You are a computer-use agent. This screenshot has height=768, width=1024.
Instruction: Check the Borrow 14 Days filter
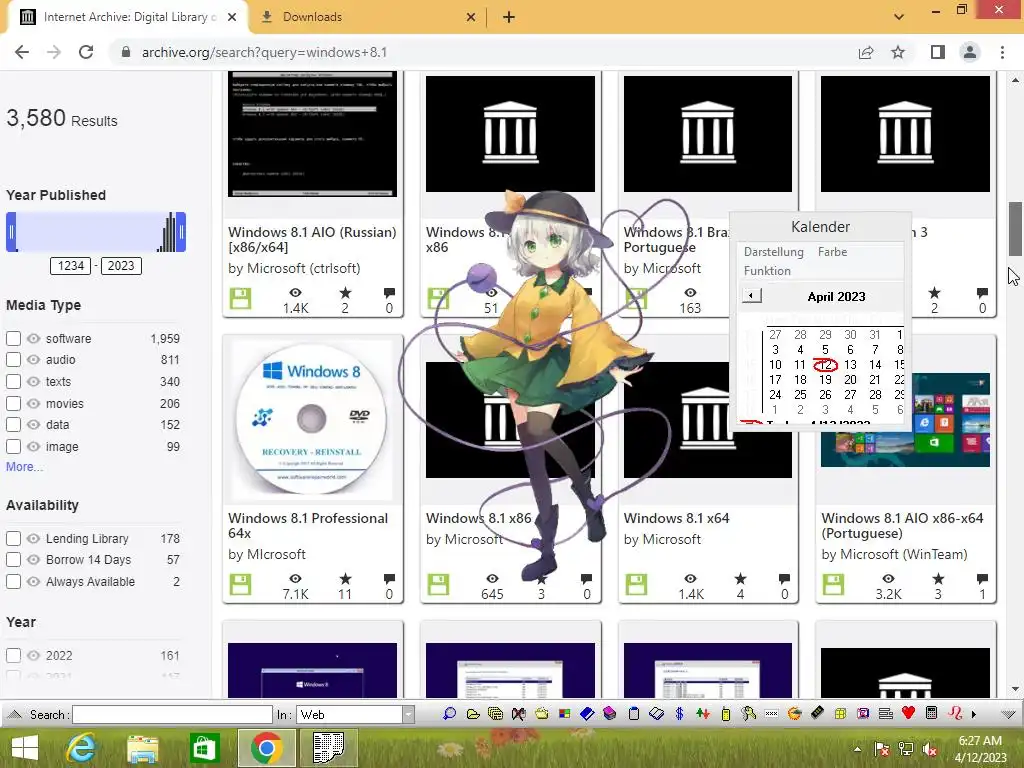point(13,560)
